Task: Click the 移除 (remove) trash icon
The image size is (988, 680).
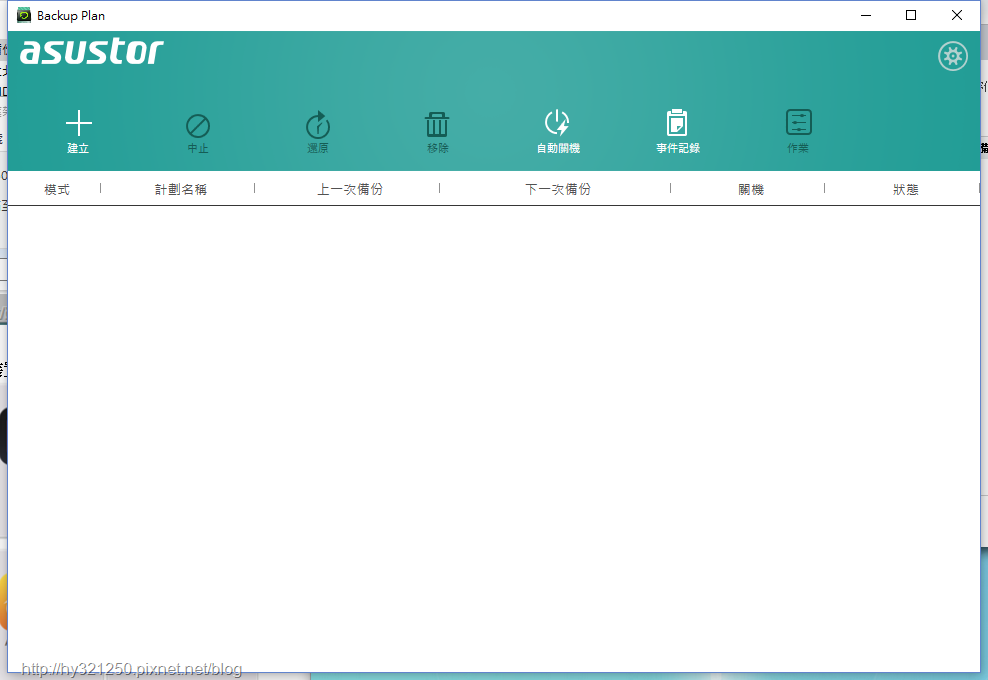Action: (x=437, y=124)
